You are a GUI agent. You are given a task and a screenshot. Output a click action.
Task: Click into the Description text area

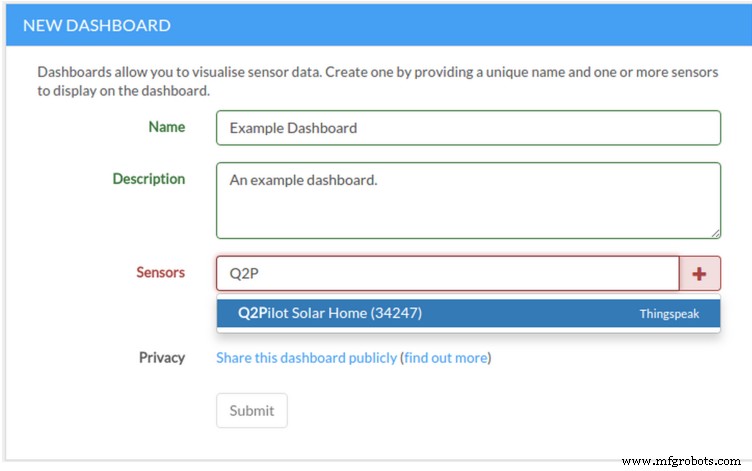[468, 200]
